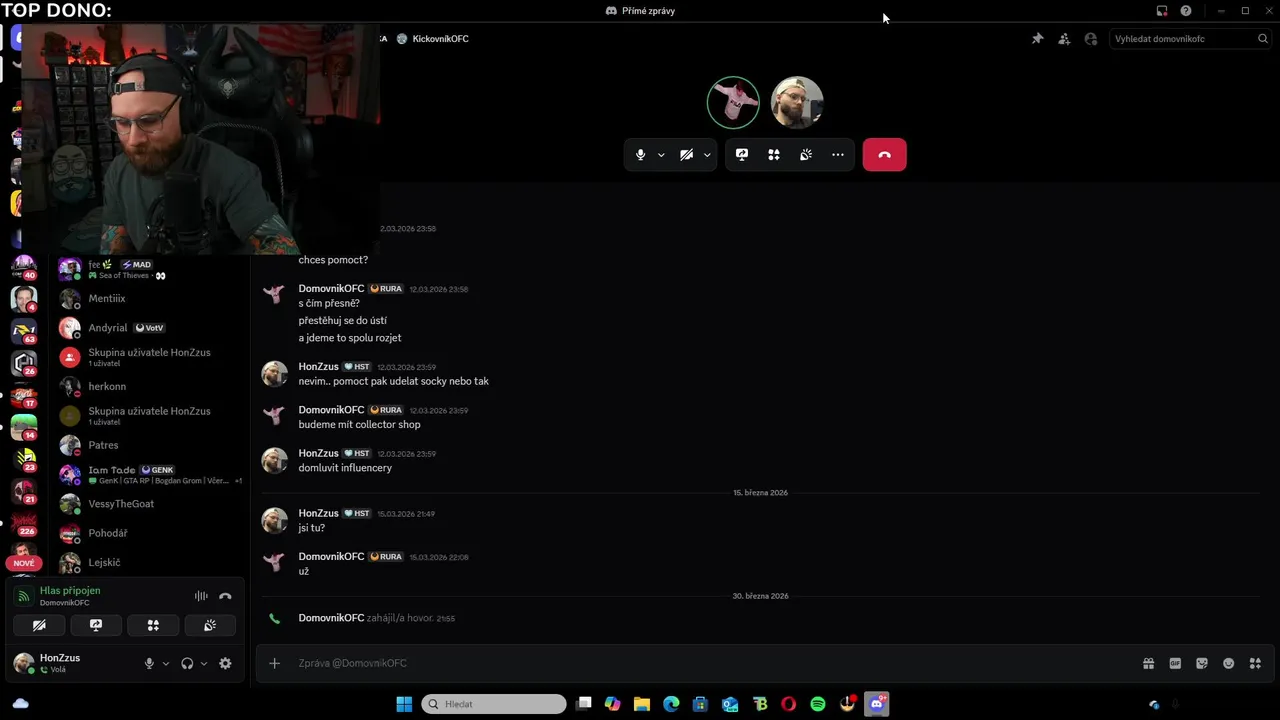
Task: Add friends to the DM
Action: click(1064, 39)
